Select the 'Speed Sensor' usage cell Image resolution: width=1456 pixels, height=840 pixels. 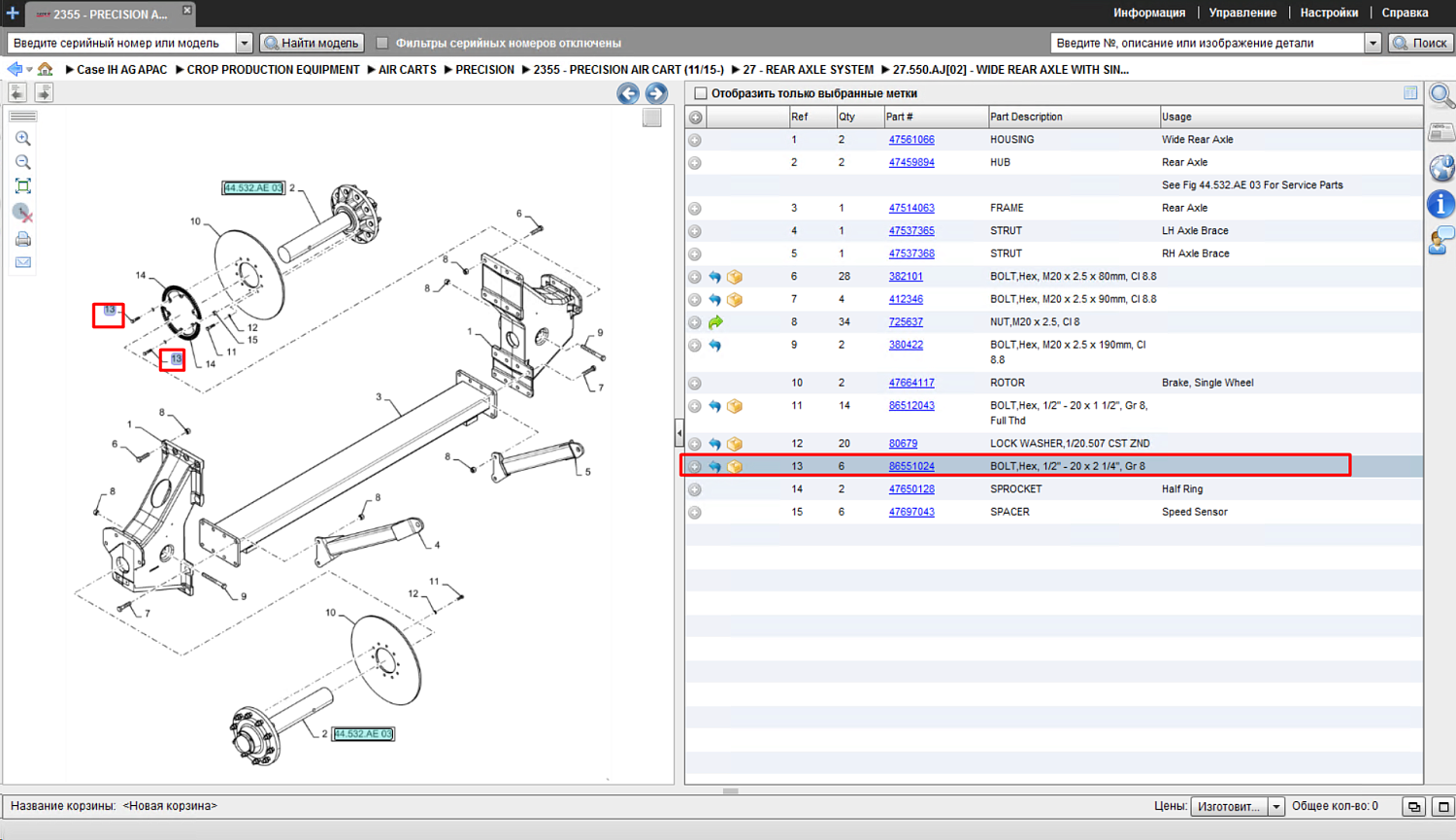coord(1195,512)
